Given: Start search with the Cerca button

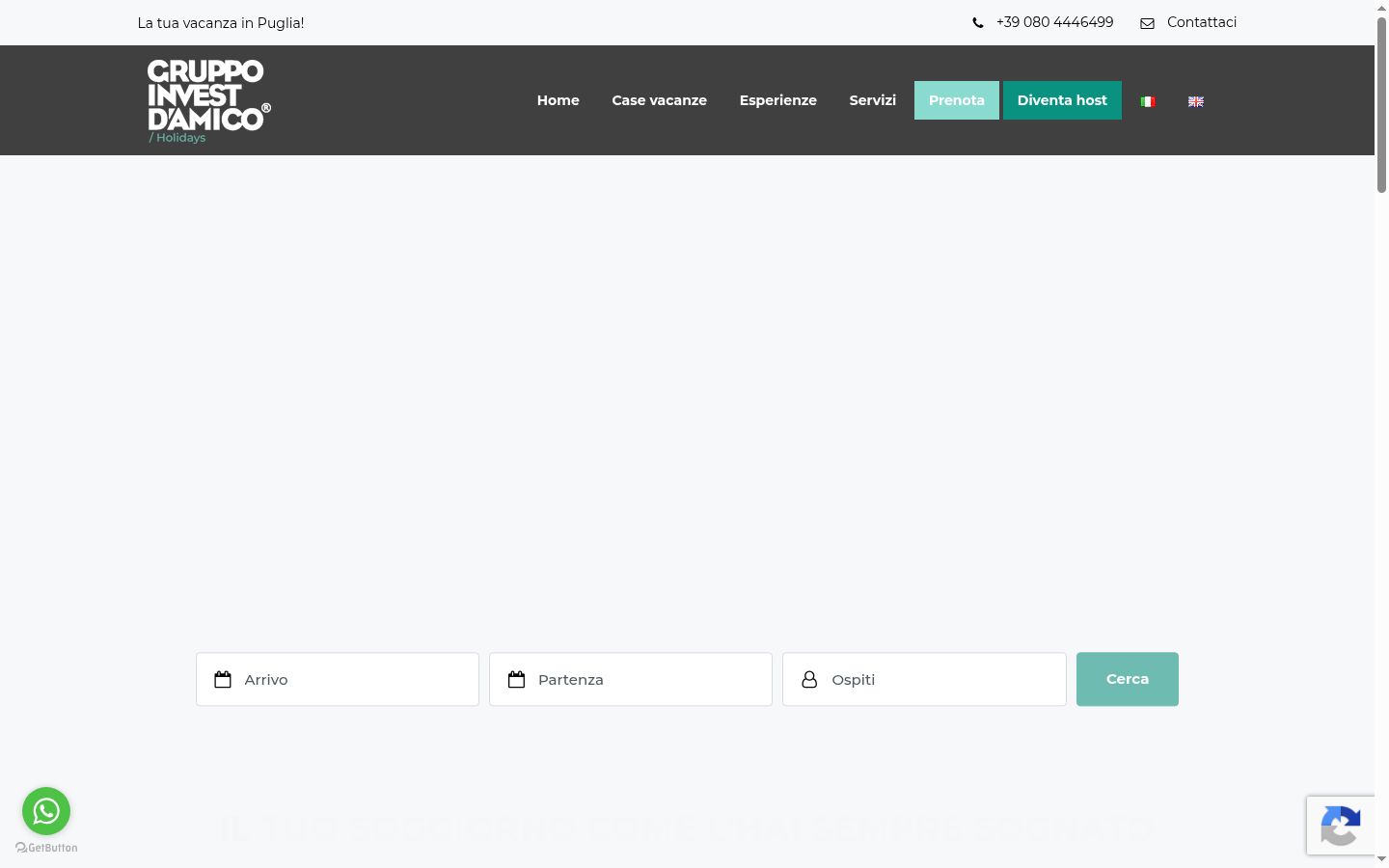Looking at the screenshot, I should point(1128,679).
